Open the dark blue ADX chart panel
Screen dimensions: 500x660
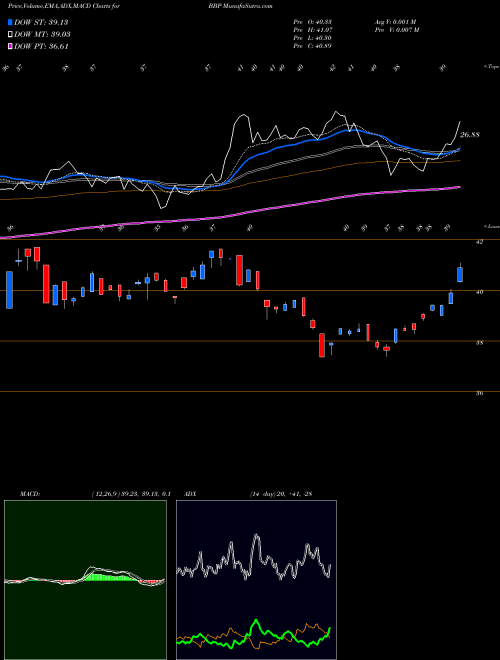click(256, 580)
